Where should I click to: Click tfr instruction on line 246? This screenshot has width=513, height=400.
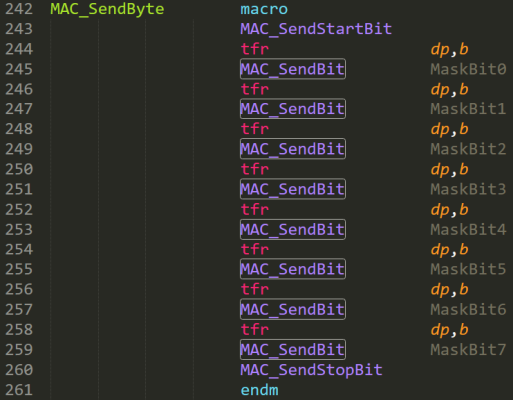[255, 89]
